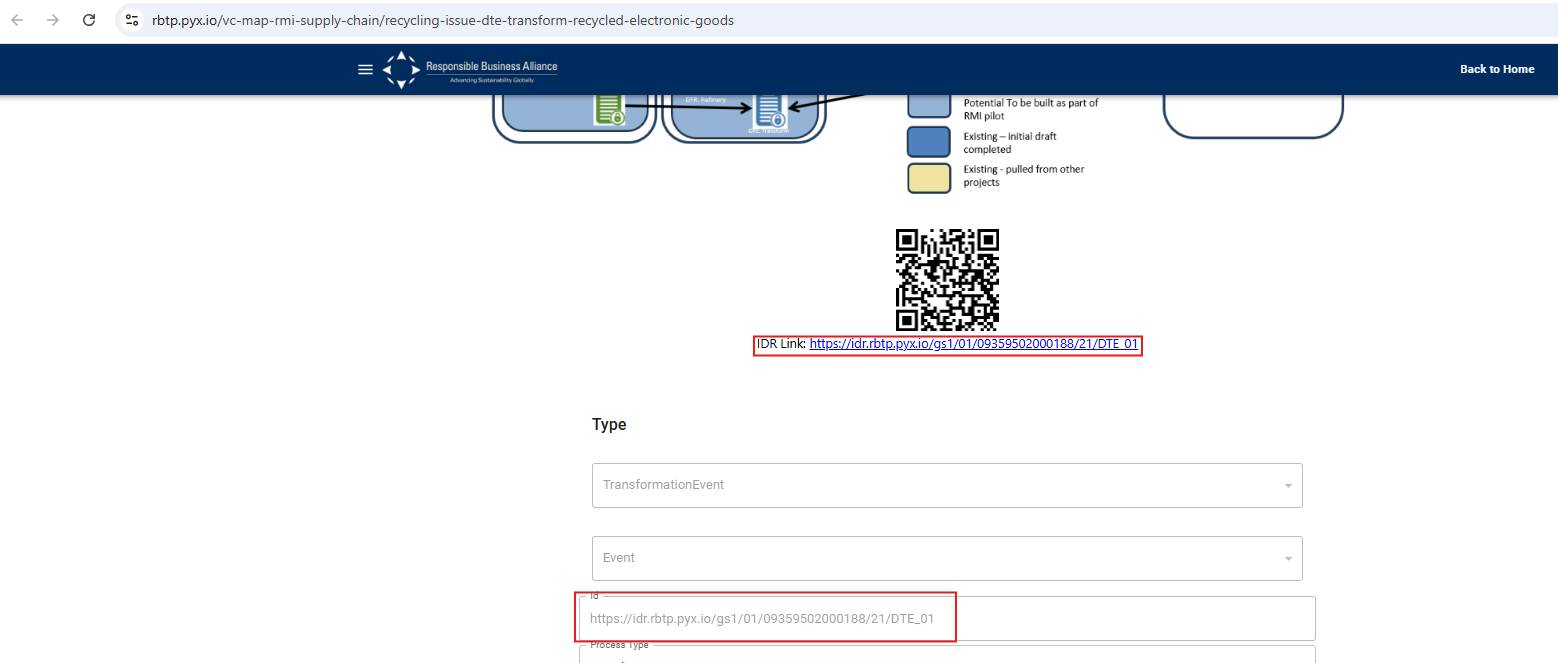The height and width of the screenshot is (663, 1558).
Task: Select the 'Type' section heading
Action: click(609, 425)
